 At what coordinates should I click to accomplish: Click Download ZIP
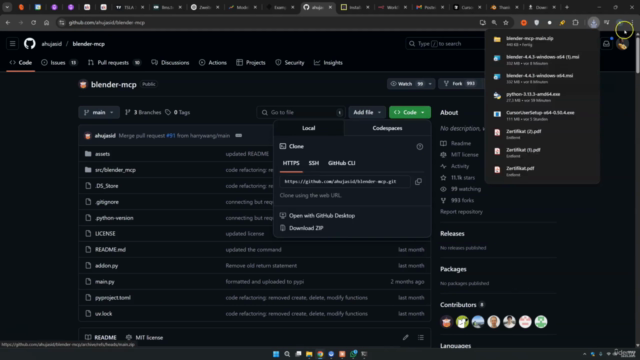tap(306, 228)
